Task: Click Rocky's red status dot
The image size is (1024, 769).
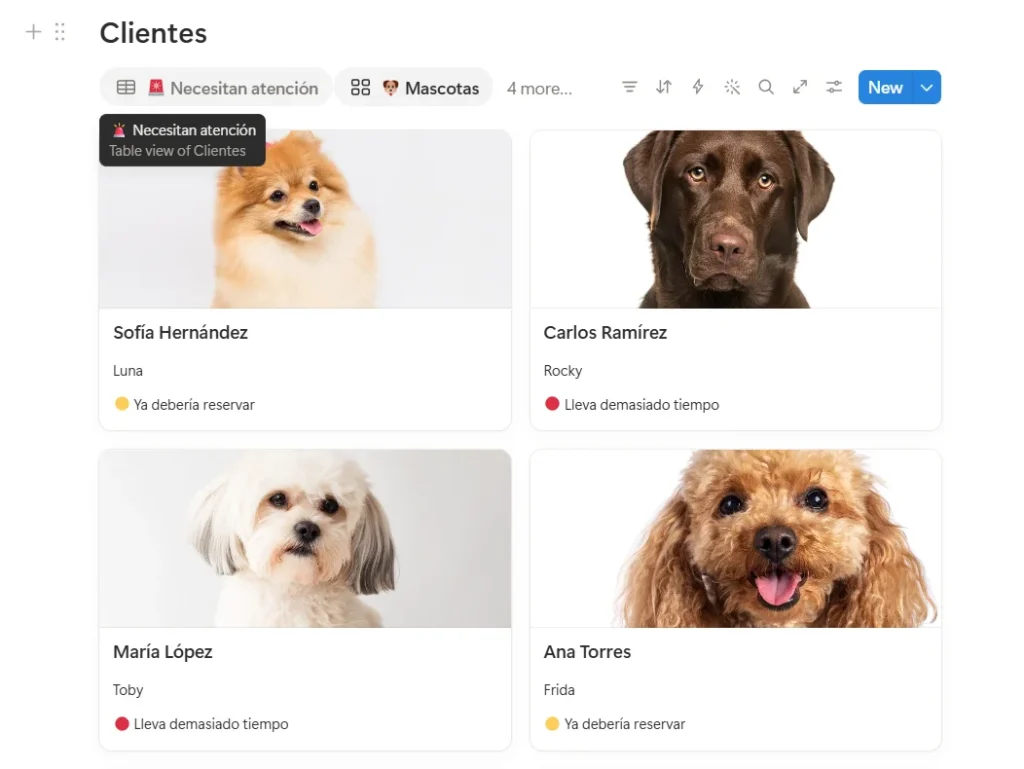Action: (x=552, y=404)
